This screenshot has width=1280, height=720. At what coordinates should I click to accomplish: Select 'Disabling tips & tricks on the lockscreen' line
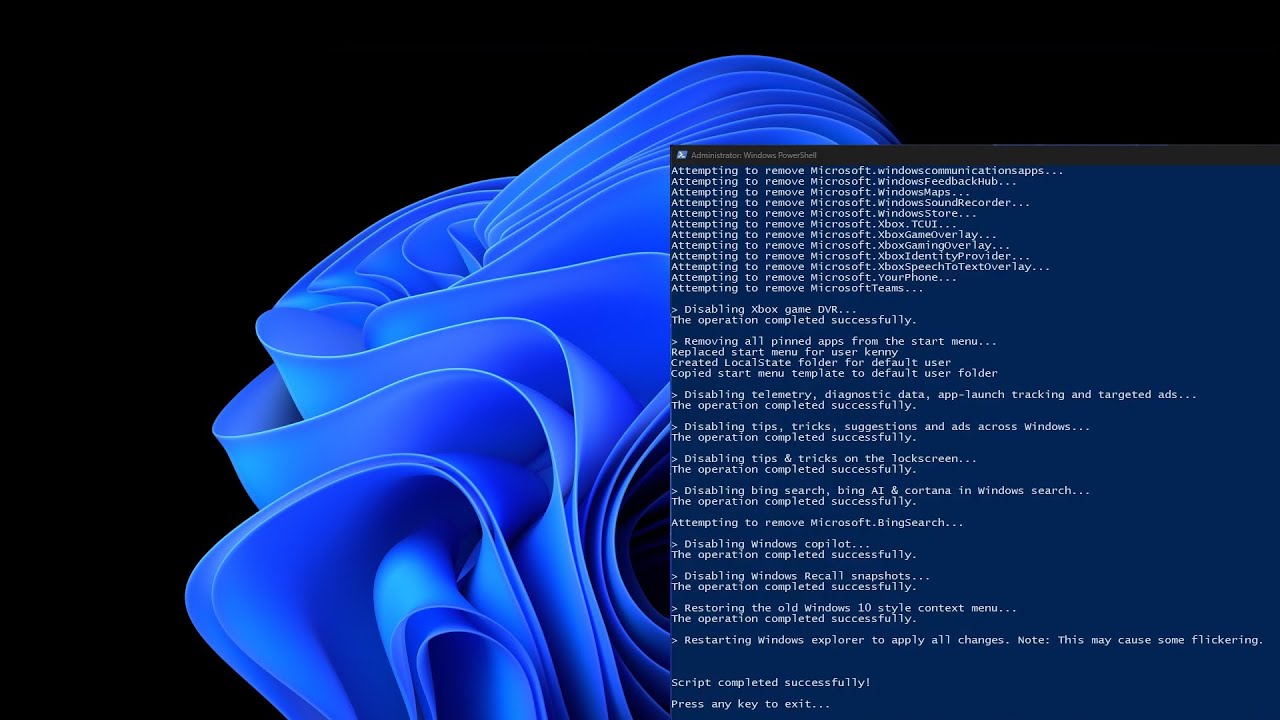point(824,459)
